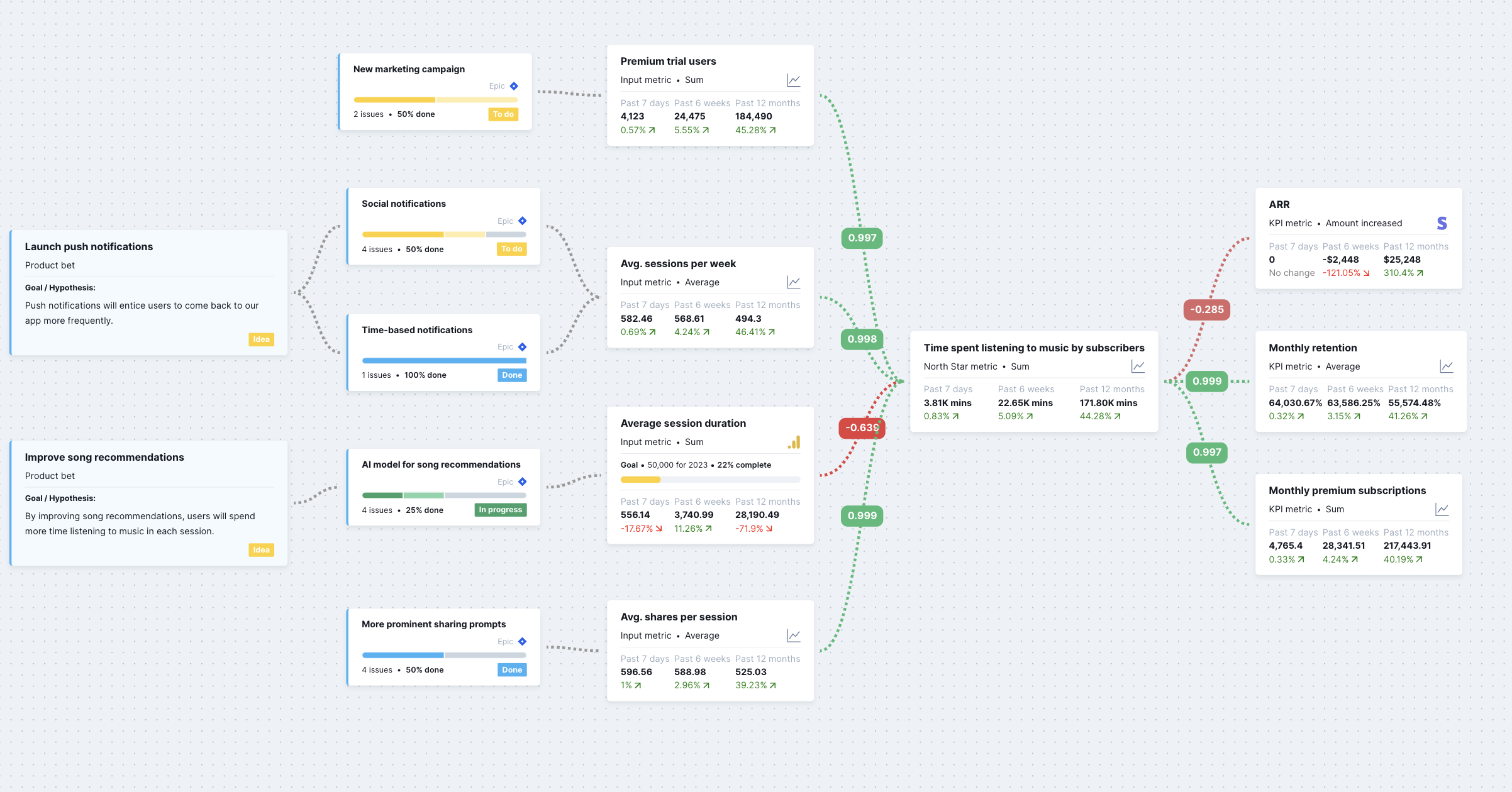
Task: Click the 22% goal progress bar on Average session duration
Action: point(709,479)
